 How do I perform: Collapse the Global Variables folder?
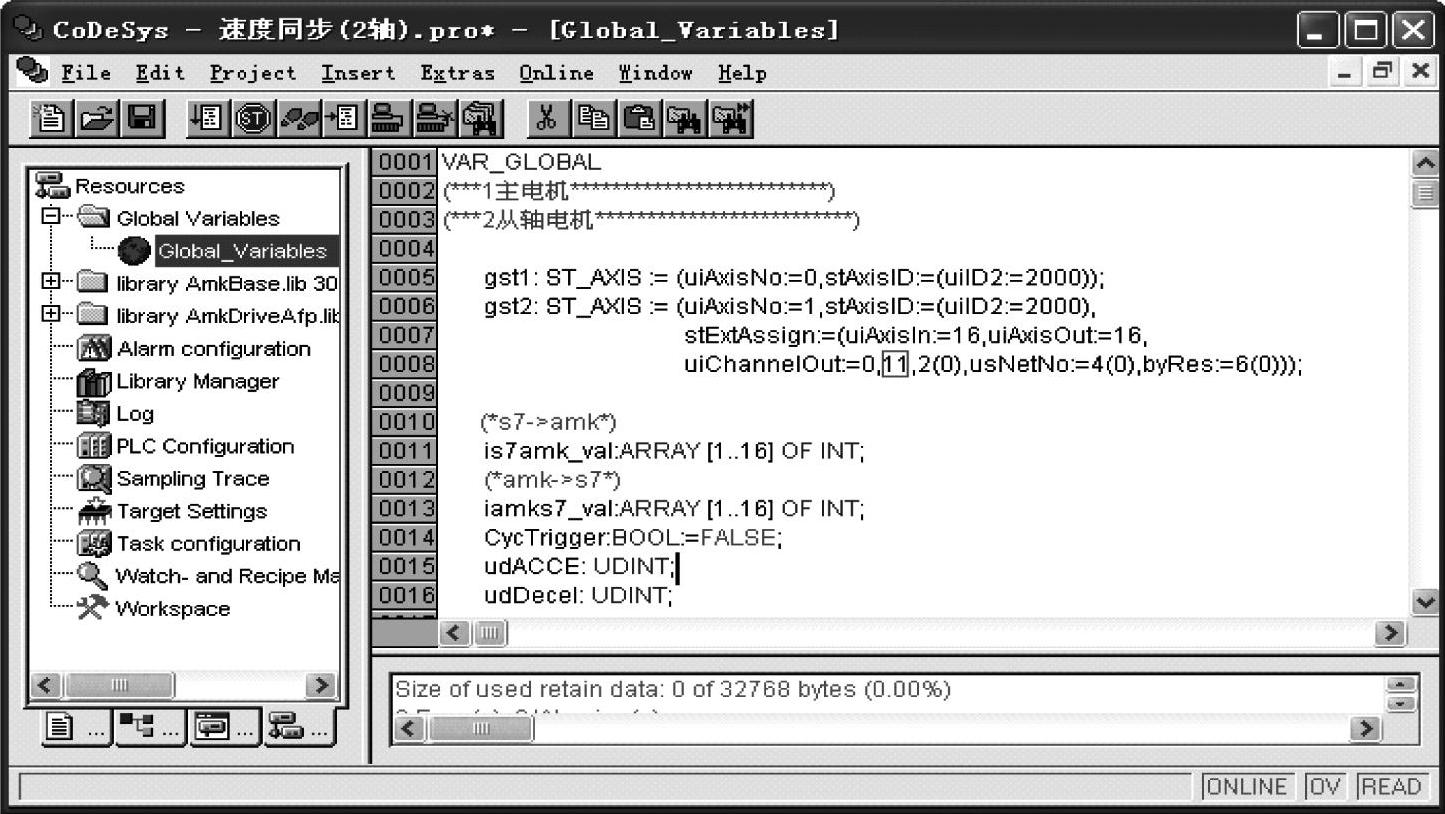click(x=51, y=217)
